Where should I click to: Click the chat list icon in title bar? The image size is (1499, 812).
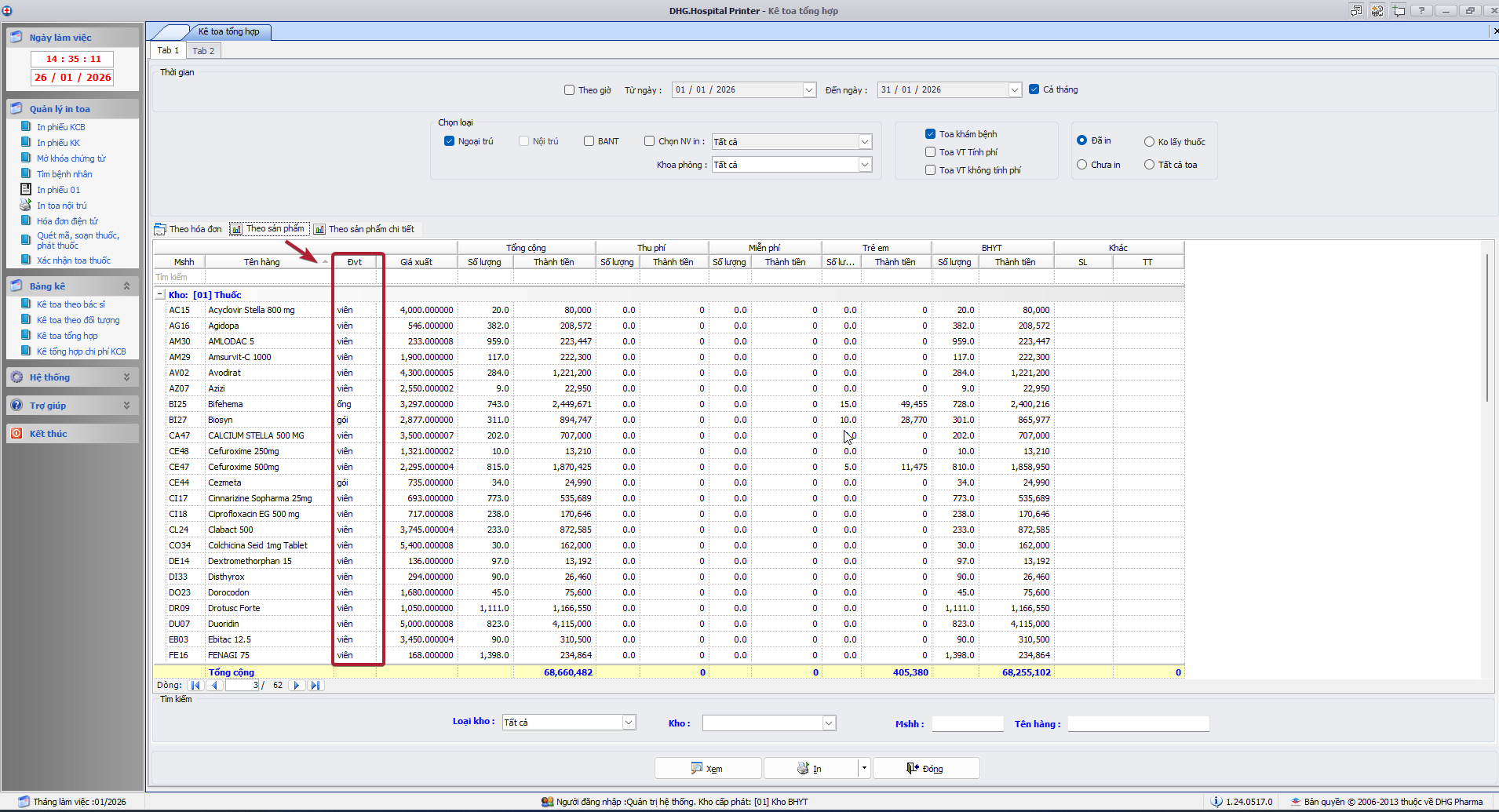point(1356,10)
